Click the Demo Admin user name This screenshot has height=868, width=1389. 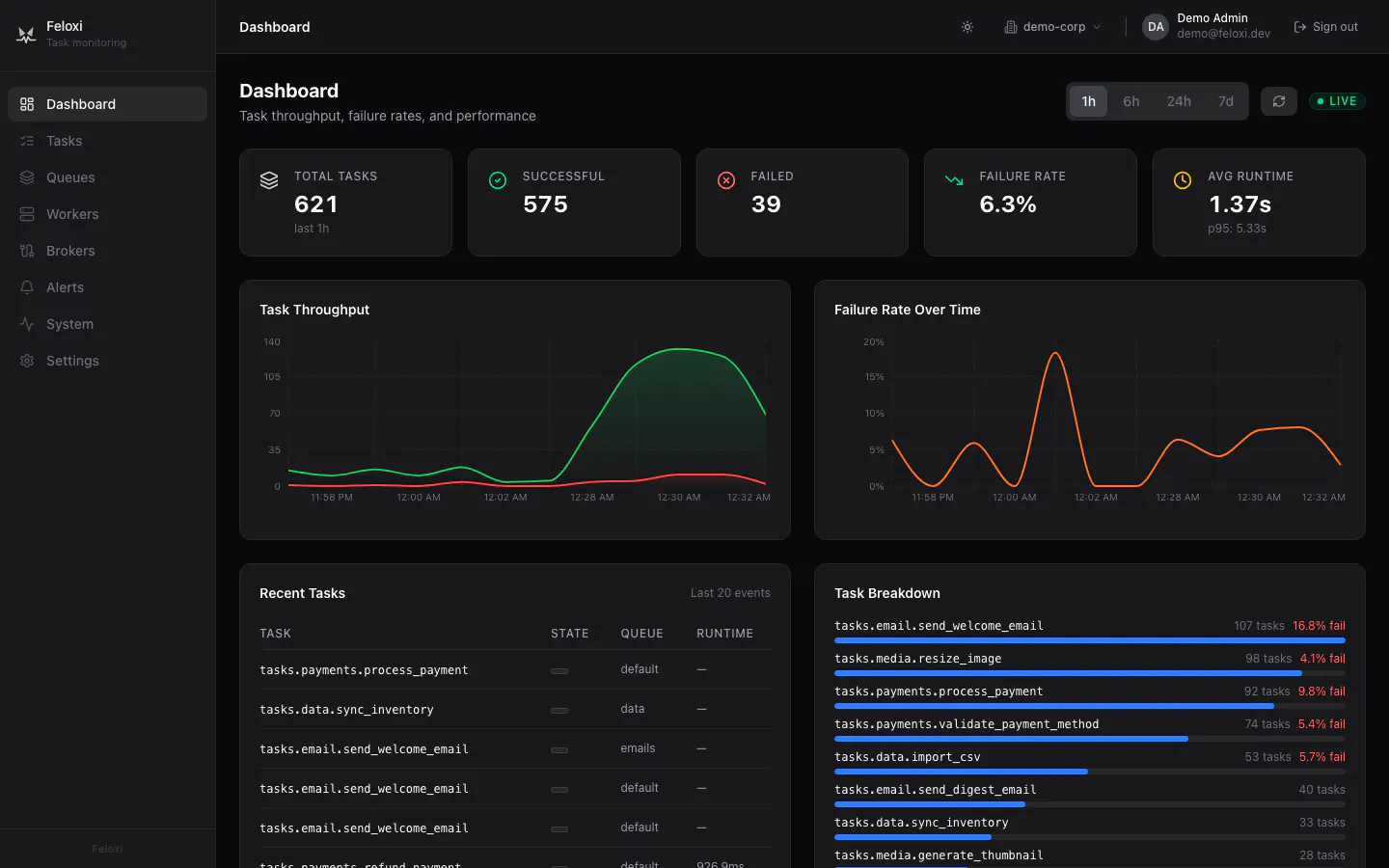point(1212,18)
